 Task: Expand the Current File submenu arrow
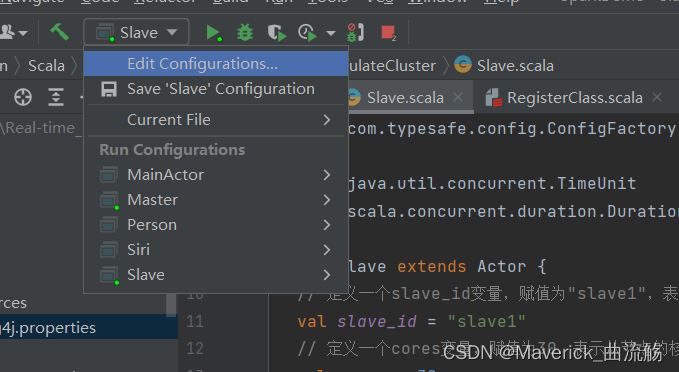tap(327, 120)
